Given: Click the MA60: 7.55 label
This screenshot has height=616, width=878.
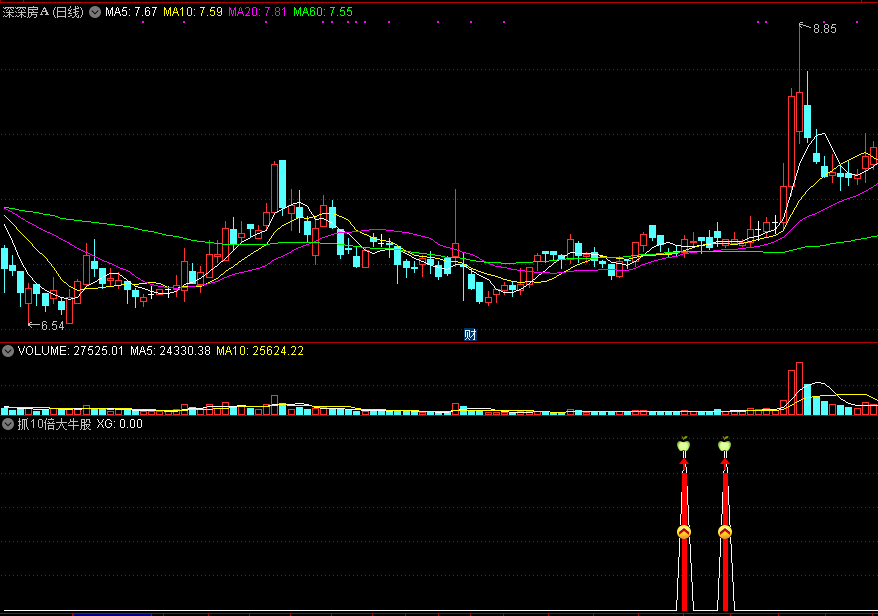Looking at the screenshot, I should coord(323,12).
